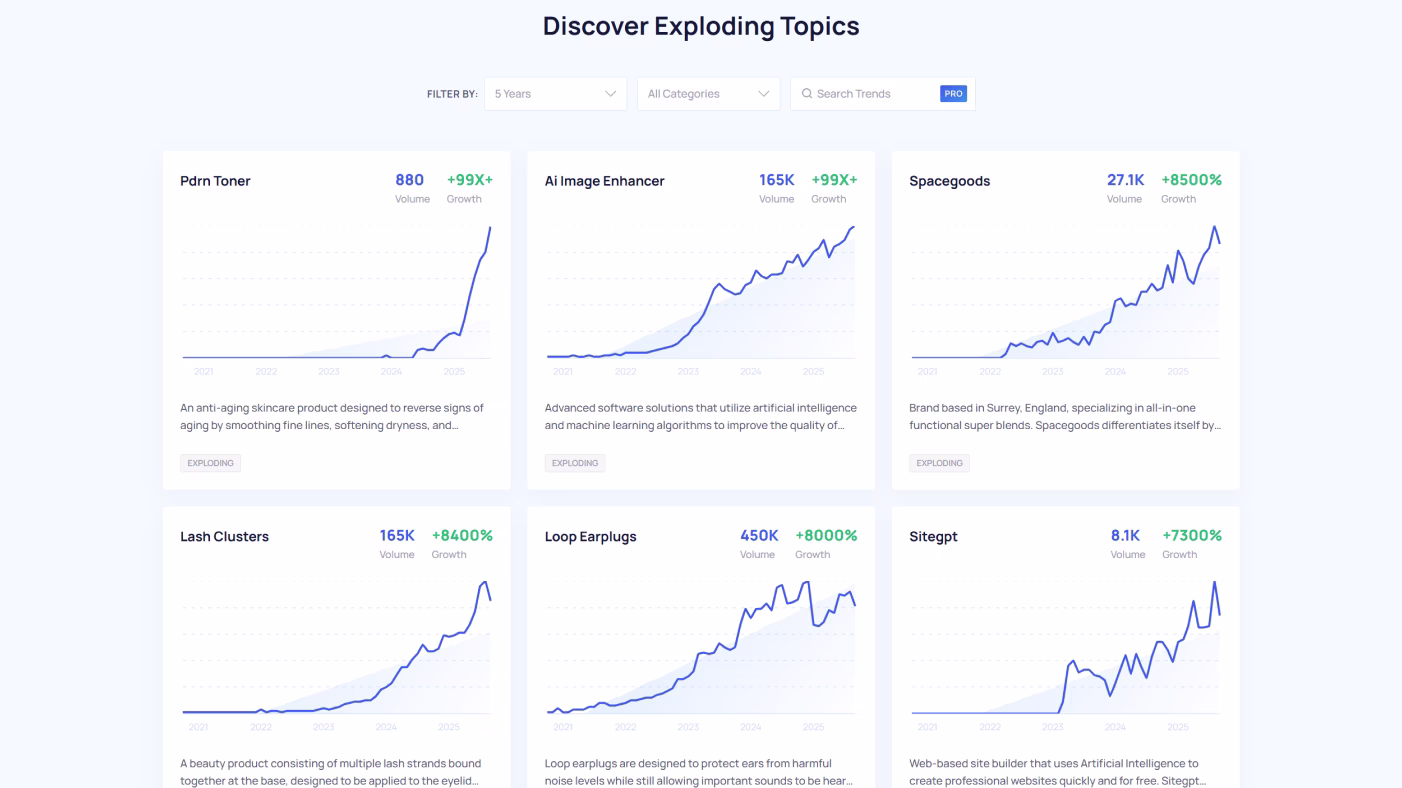1402x788 pixels.
Task: Click into the Search Trends input field
Action: pyautogui.click(x=870, y=93)
